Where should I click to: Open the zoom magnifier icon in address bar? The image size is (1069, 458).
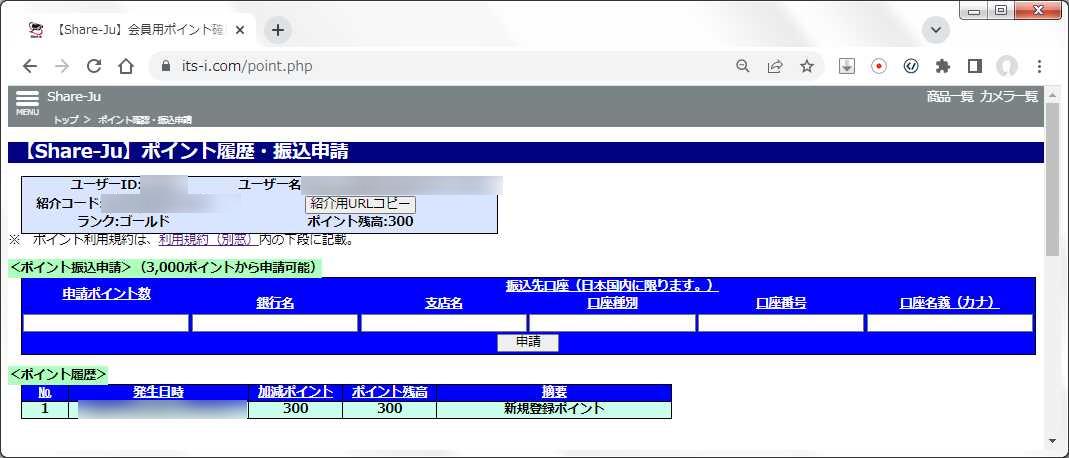[743, 66]
